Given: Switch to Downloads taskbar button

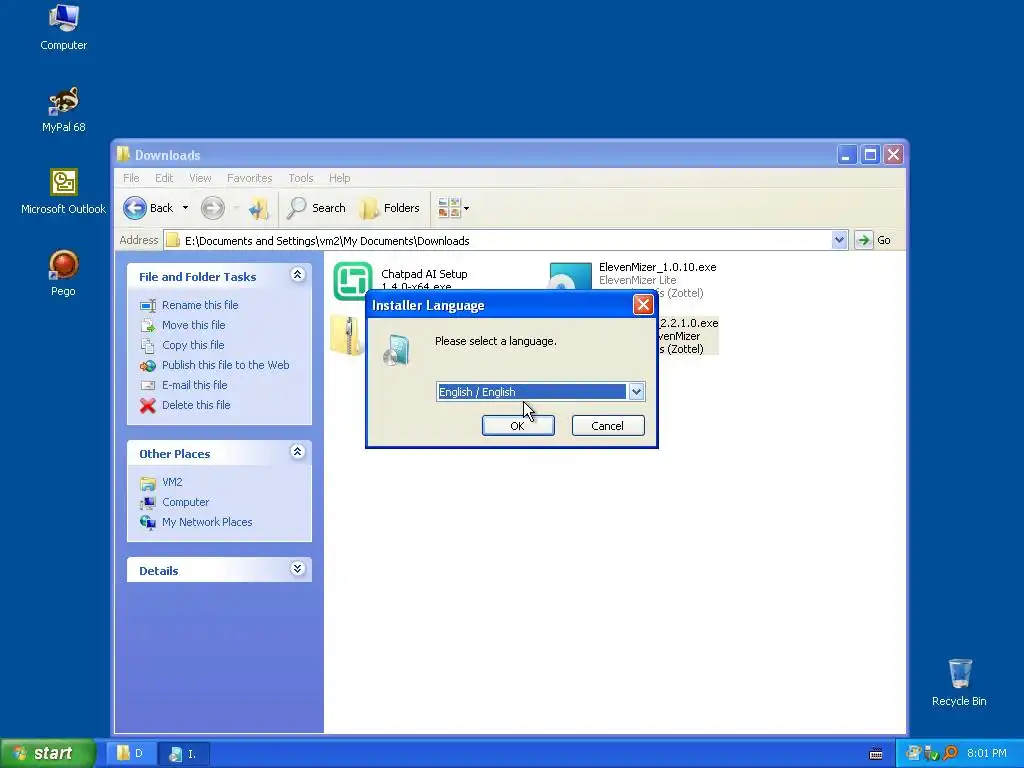Looking at the screenshot, I should tap(130, 754).
